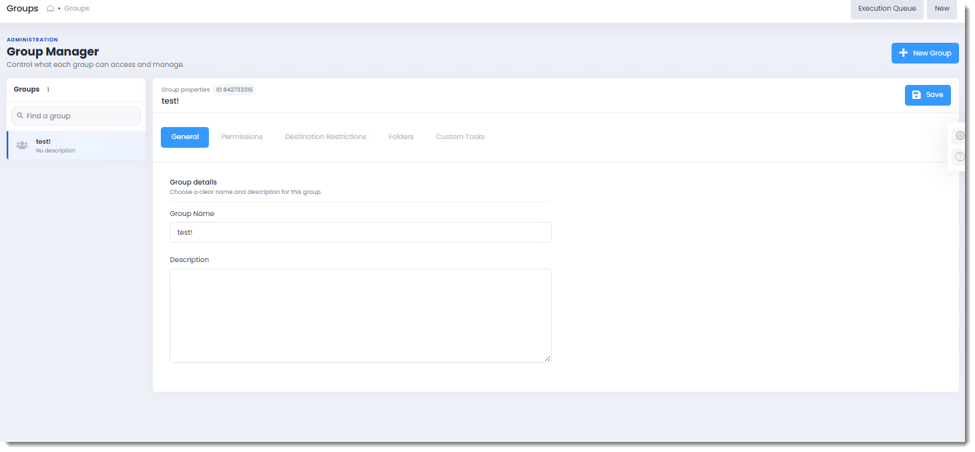
Task: Click the search magnifier icon in the find box
Action: [20, 116]
